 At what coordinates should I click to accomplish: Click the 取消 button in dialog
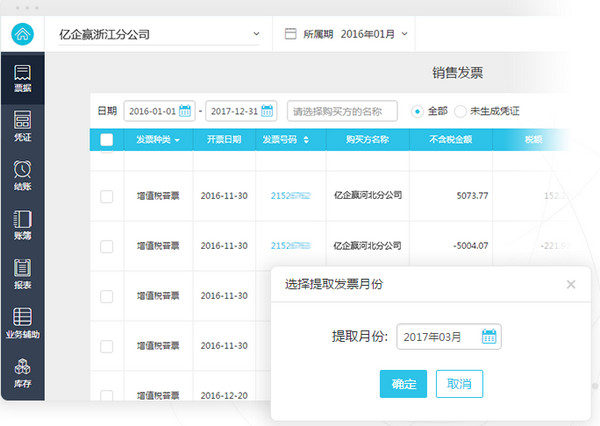click(460, 383)
